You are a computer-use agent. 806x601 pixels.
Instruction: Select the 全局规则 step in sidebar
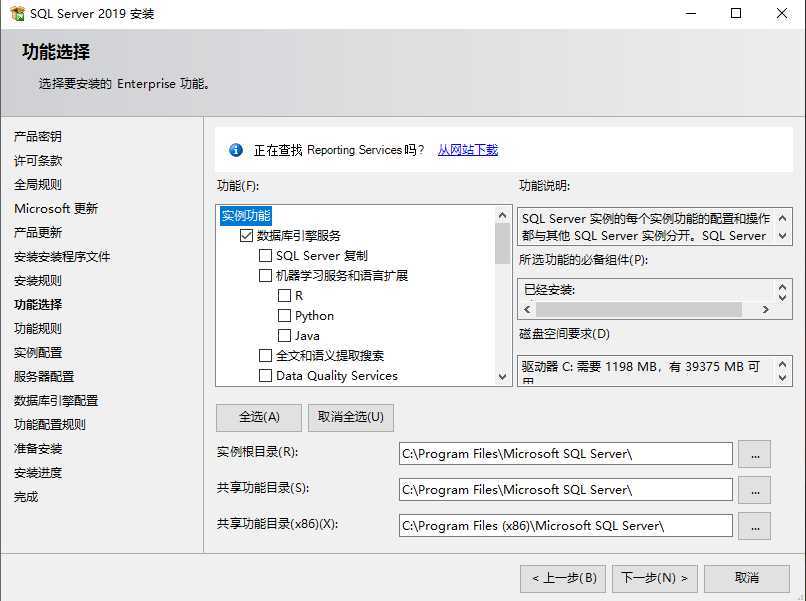click(x=38, y=185)
